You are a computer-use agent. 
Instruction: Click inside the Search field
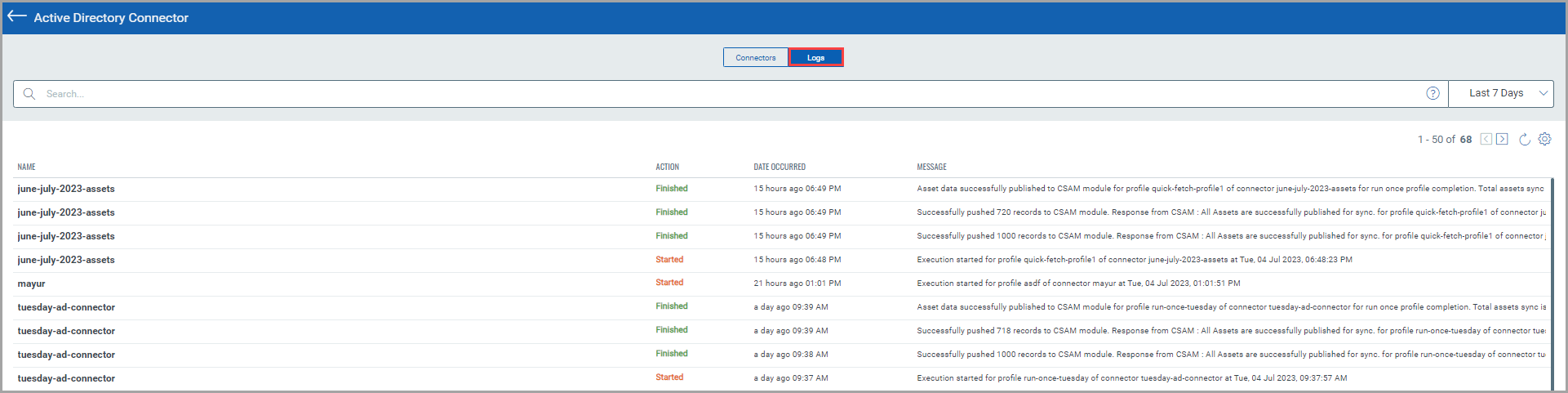[653, 94]
